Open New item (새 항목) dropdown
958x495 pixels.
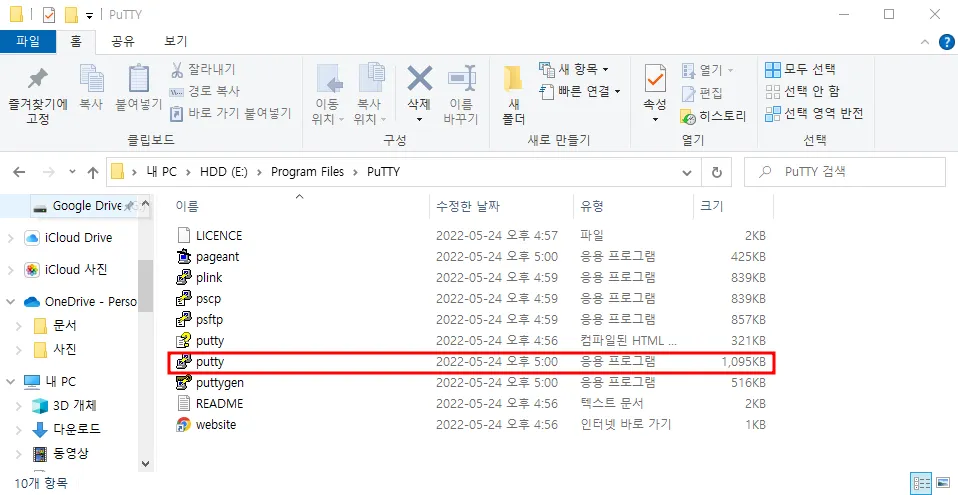point(574,68)
